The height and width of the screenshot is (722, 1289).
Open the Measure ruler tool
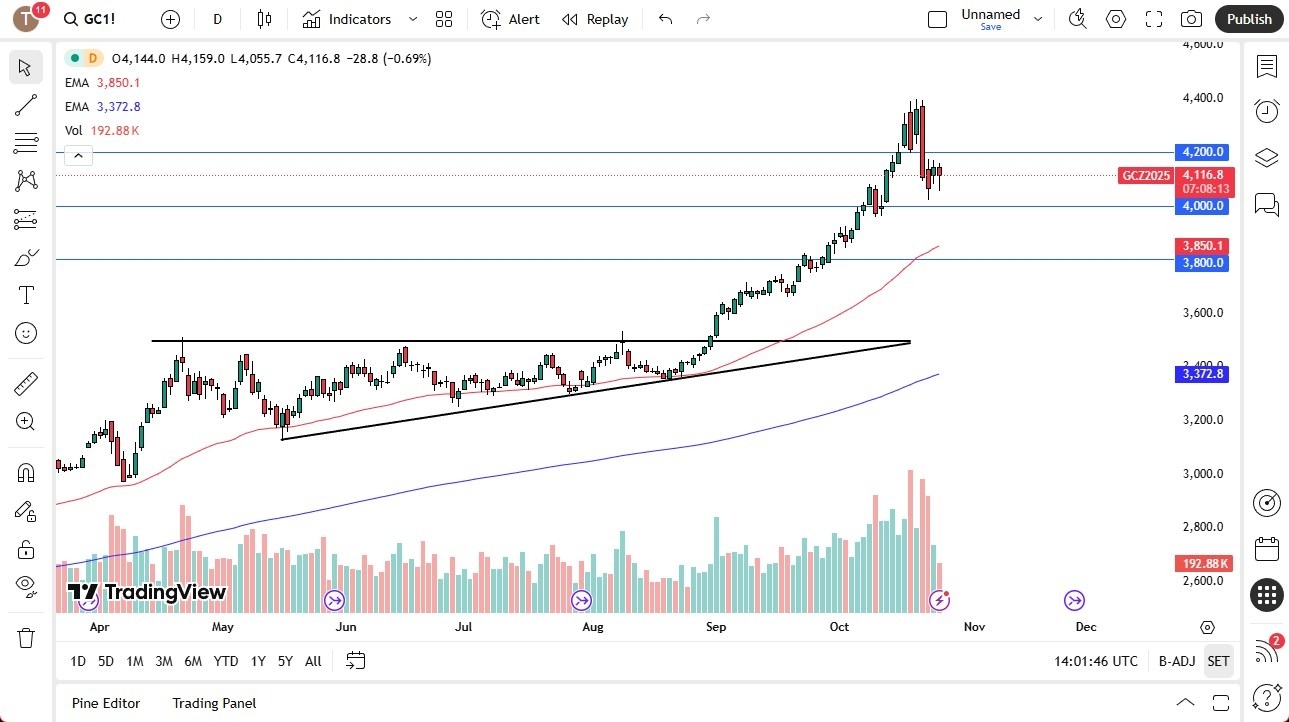25,383
